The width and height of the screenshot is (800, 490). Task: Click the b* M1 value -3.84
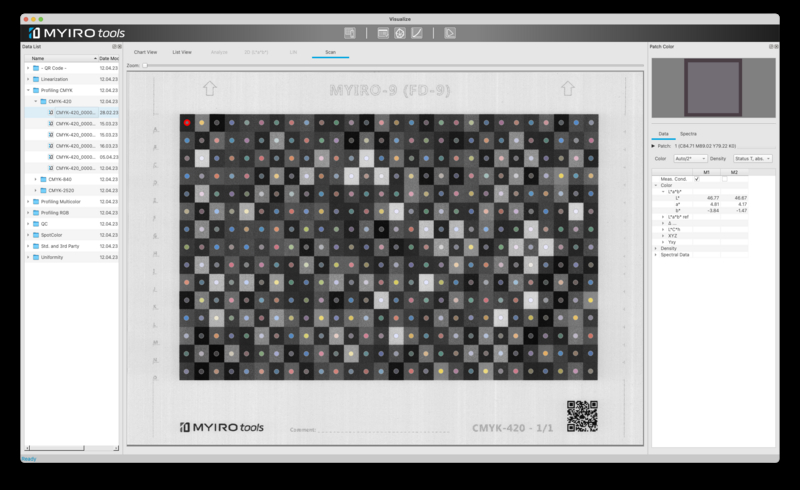[x=713, y=210]
